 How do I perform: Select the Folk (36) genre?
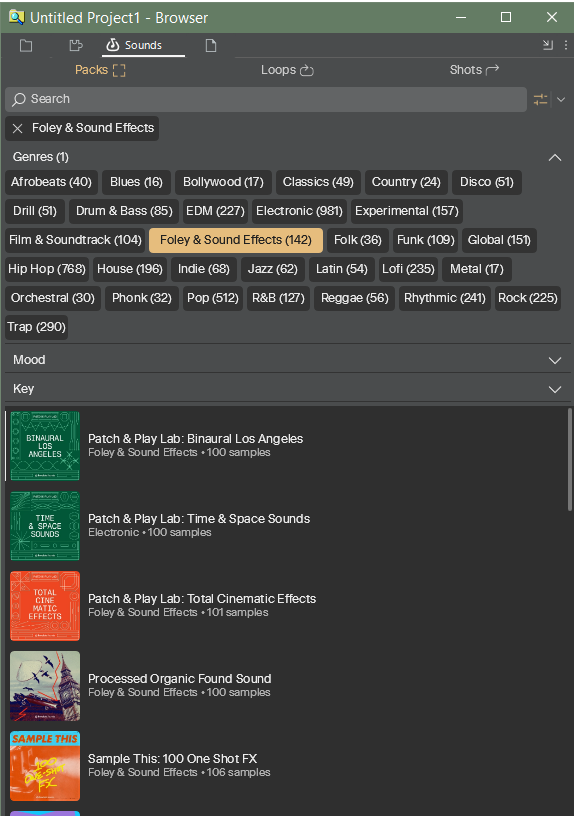tap(358, 240)
